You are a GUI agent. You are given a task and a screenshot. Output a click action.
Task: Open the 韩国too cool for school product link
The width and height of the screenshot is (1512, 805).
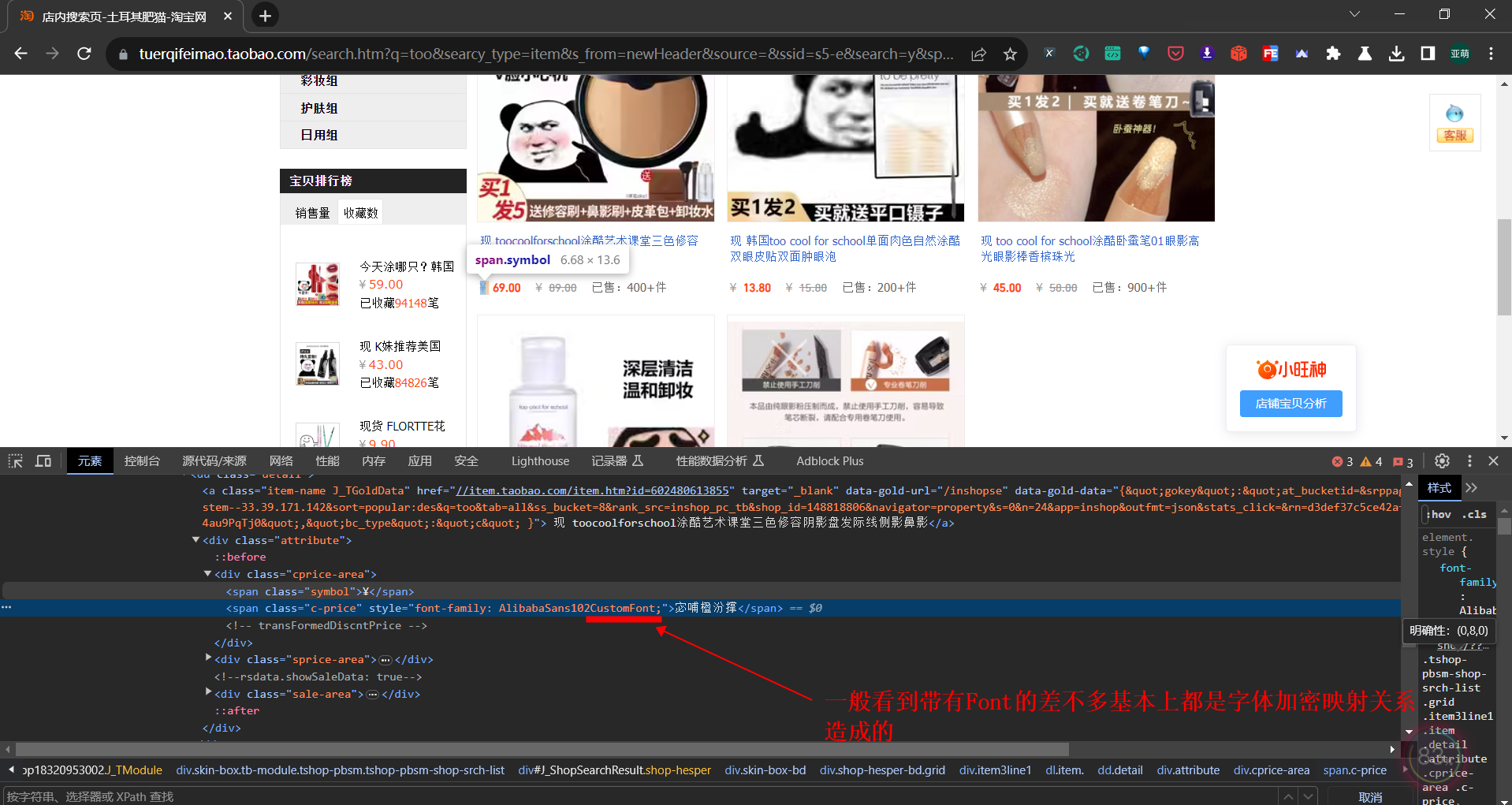844,248
